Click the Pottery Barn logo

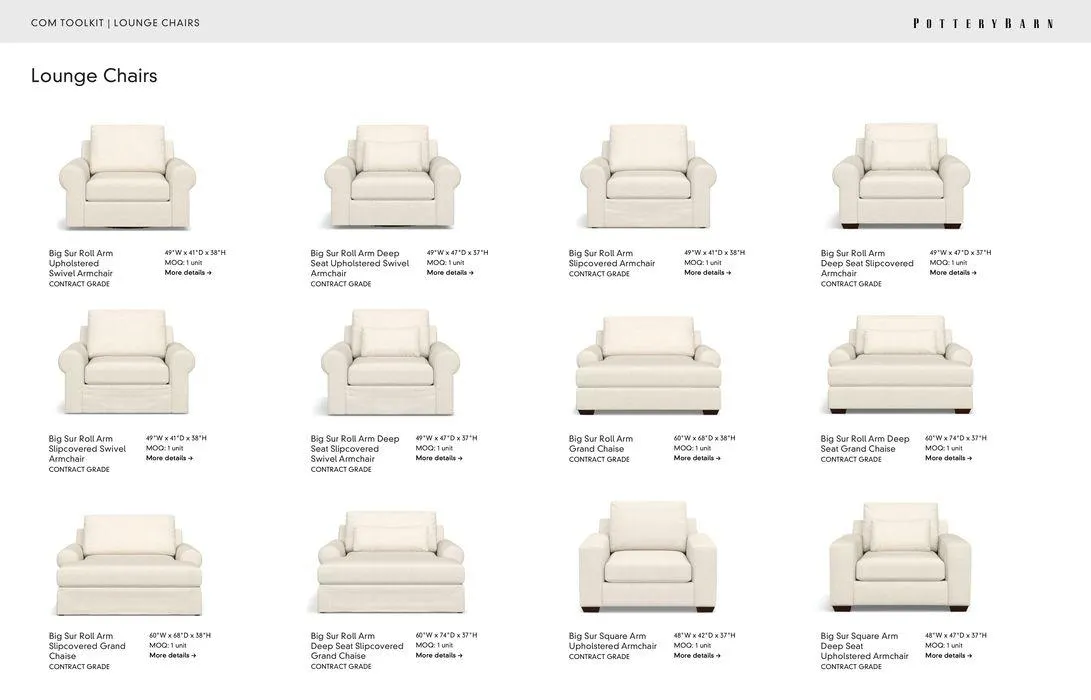point(983,23)
